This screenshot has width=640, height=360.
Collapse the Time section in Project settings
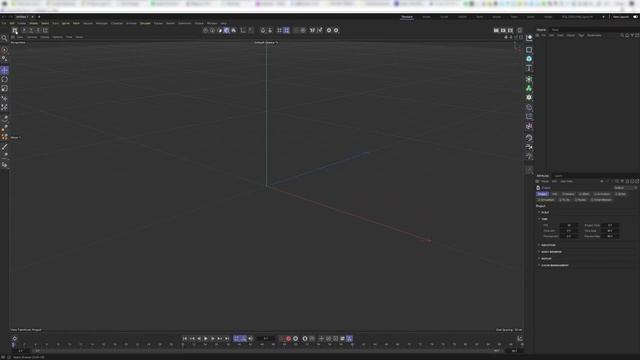(544, 219)
